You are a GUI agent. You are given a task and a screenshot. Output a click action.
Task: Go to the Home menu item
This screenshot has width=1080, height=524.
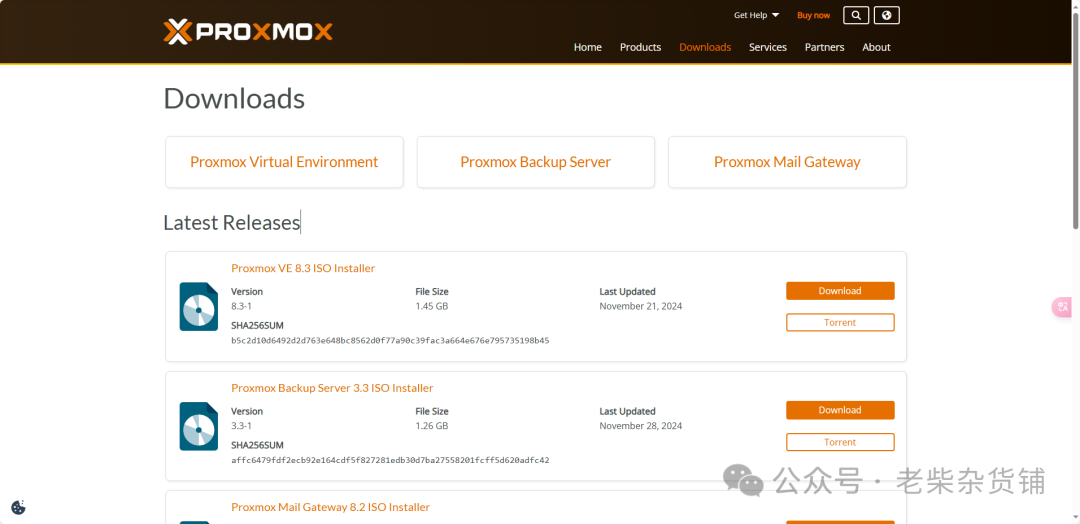coord(588,47)
